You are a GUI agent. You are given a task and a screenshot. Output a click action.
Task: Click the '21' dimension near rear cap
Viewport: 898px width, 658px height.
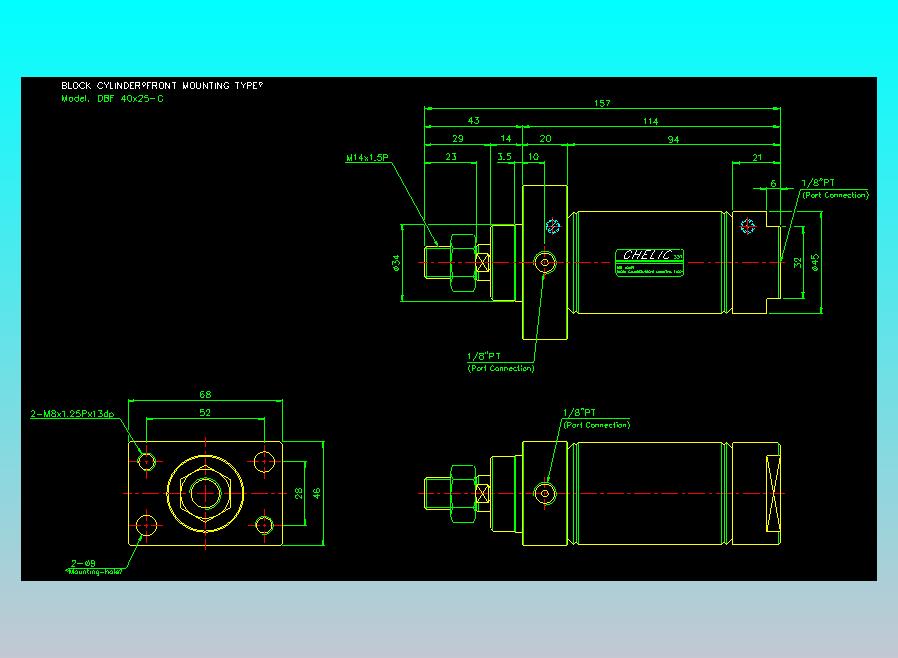(757, 157)
